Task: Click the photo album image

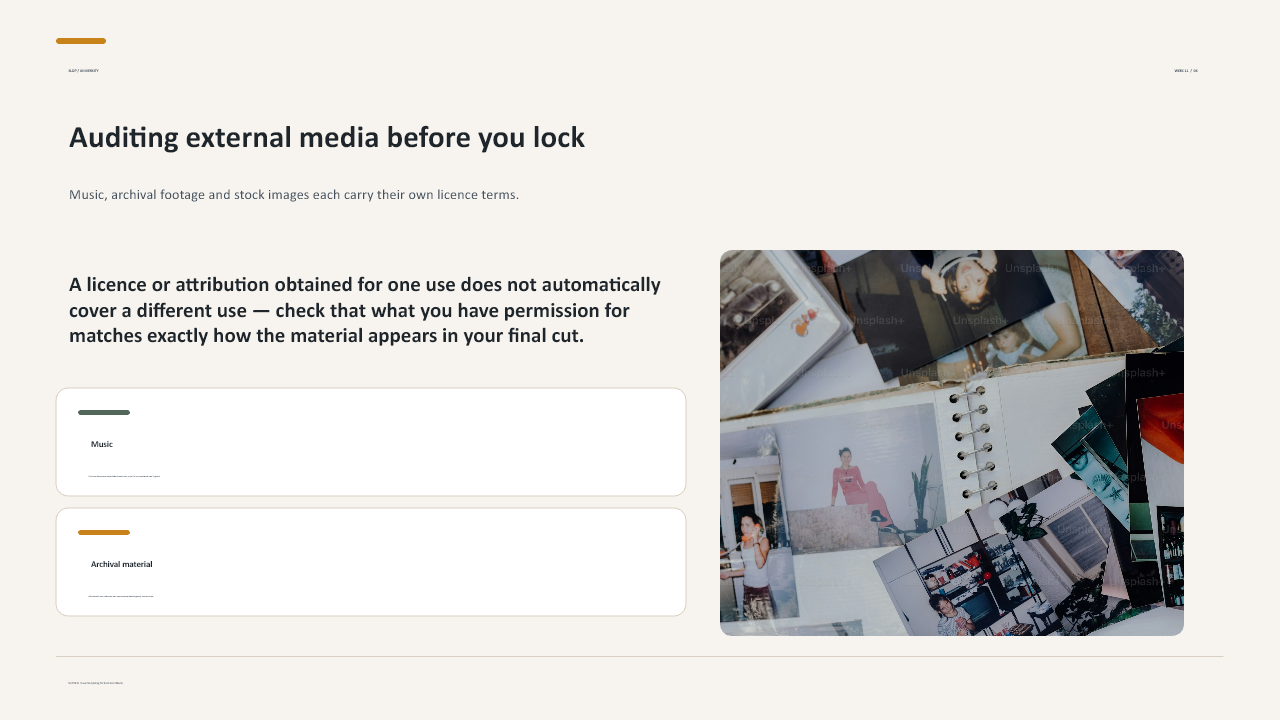Action: pos(952,443)
